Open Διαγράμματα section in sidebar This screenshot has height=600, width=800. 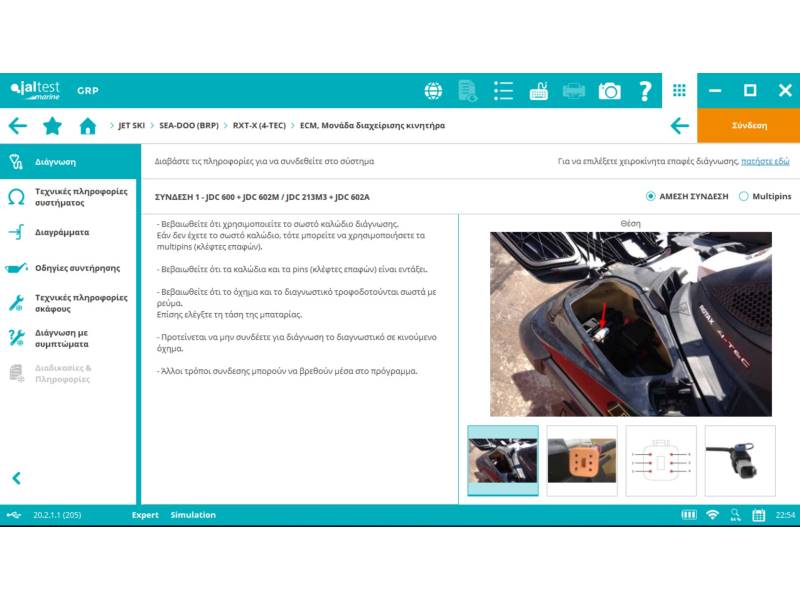[x=62, y=232]
